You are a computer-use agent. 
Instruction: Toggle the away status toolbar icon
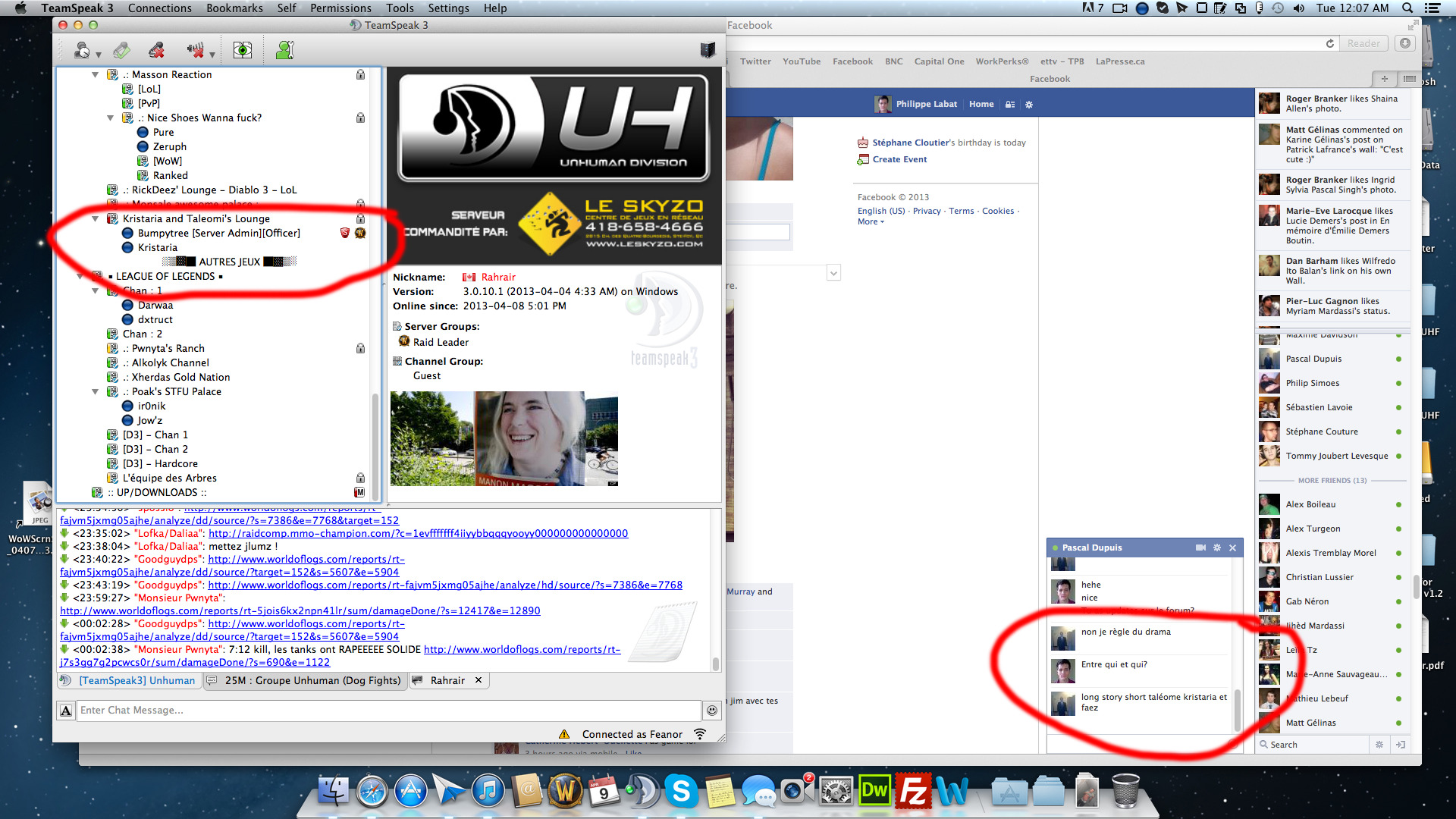81,51
